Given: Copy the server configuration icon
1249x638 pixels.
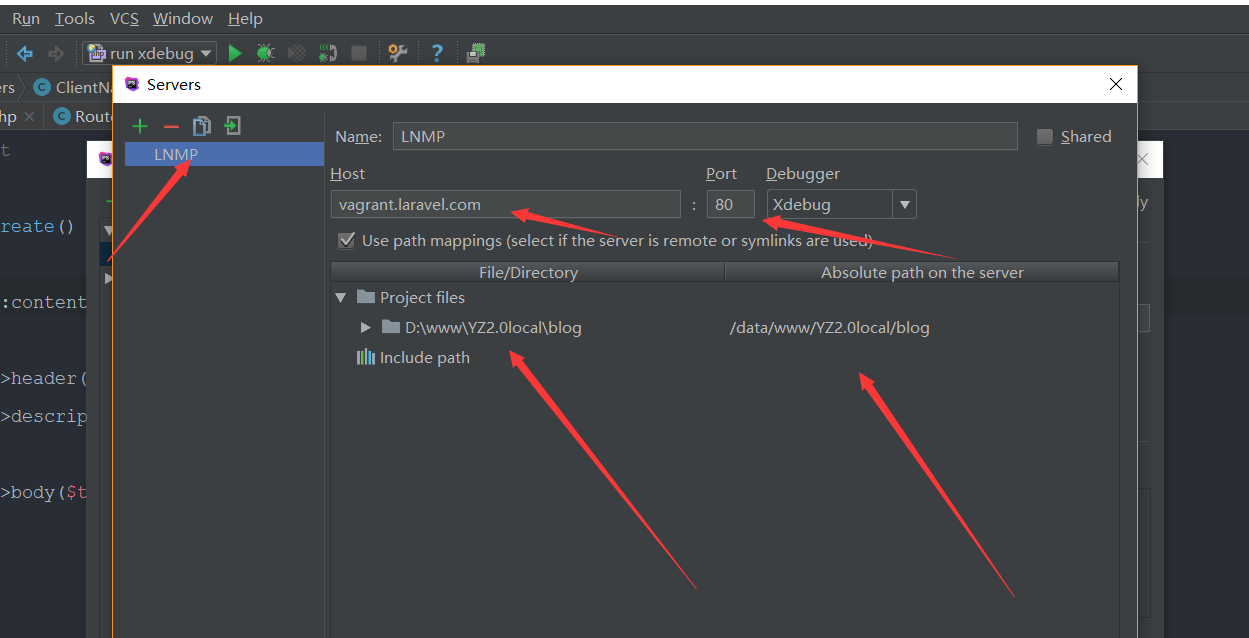Looking at the screenshot, I should coord(202,126).
